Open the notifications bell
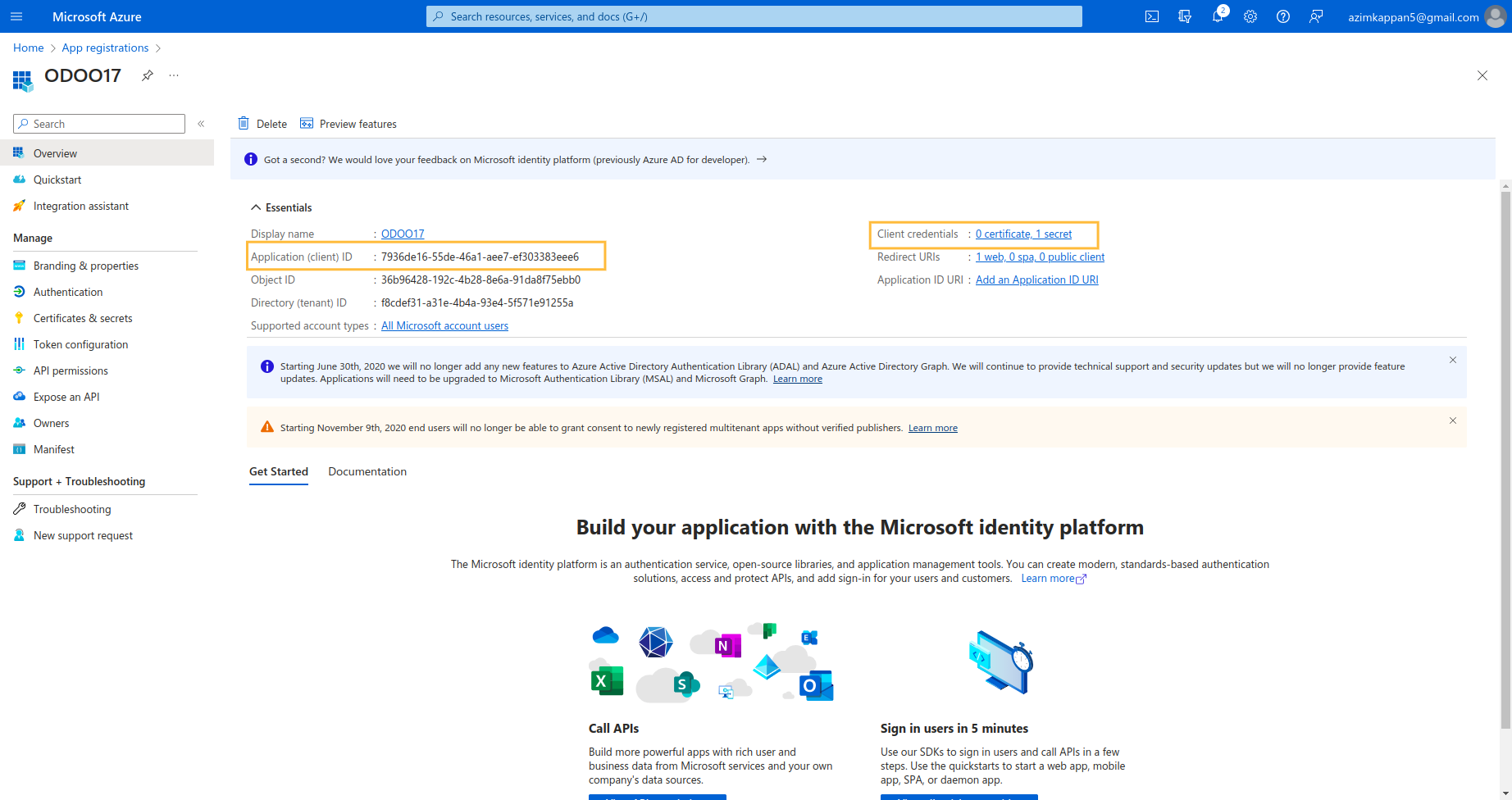This screenshot has height=800, width=1512. (x=1218, y=16)
